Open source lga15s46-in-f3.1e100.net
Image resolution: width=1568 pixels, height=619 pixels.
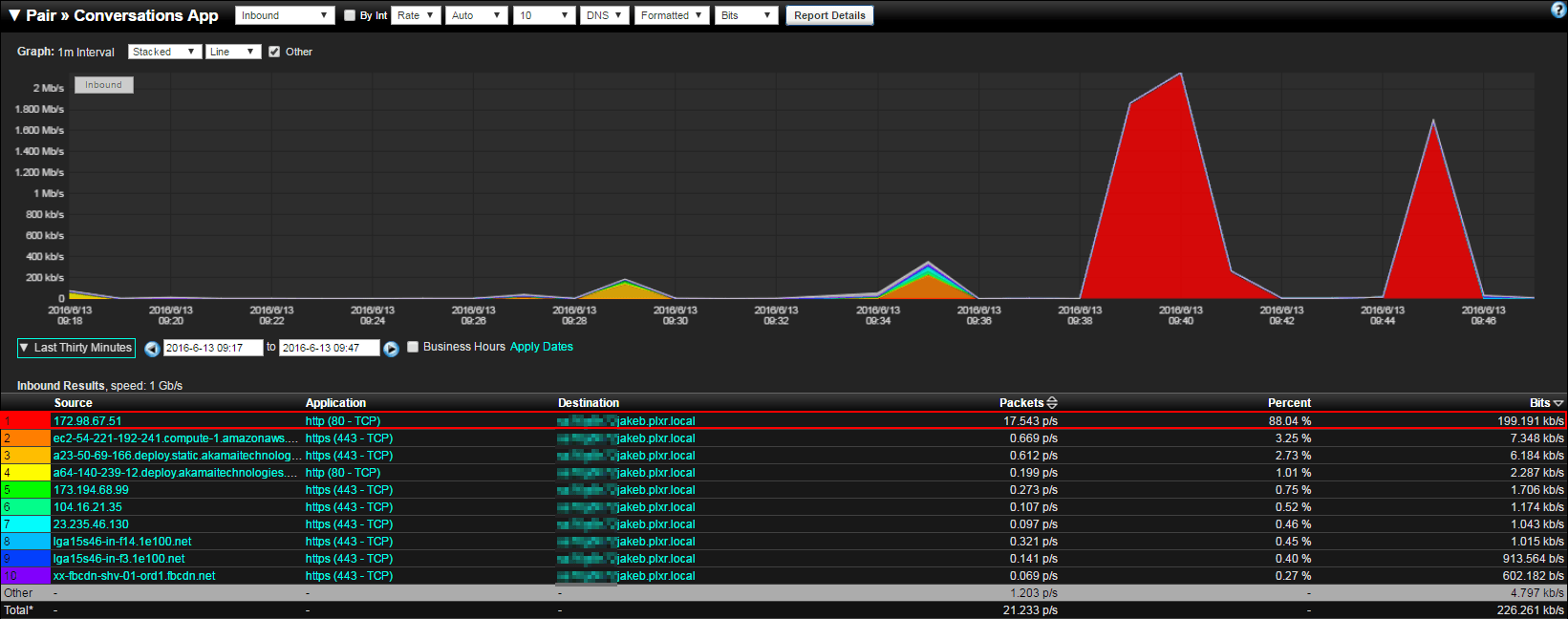(119, 559)
